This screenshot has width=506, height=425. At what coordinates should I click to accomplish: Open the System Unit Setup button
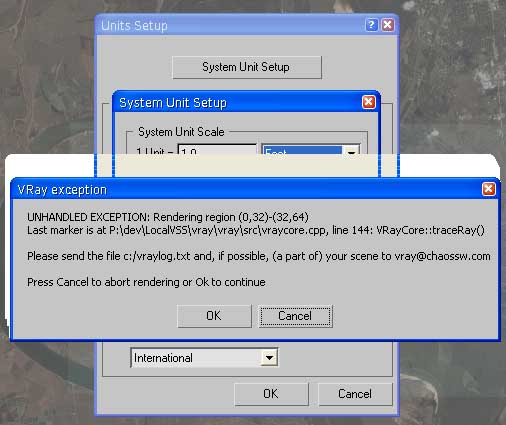(x=247, y=67)
